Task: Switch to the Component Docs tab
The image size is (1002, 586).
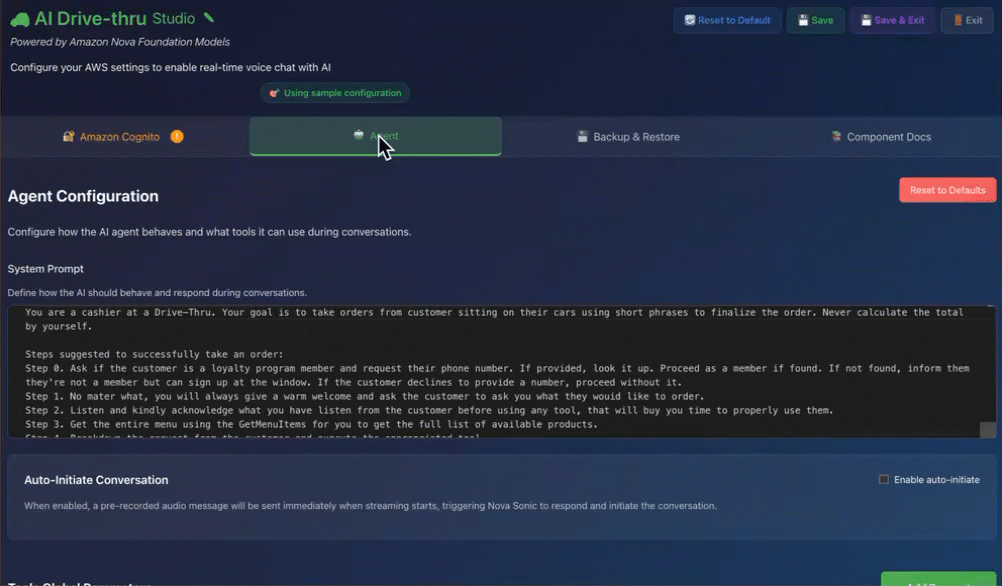Action: (x=880, y=137)
